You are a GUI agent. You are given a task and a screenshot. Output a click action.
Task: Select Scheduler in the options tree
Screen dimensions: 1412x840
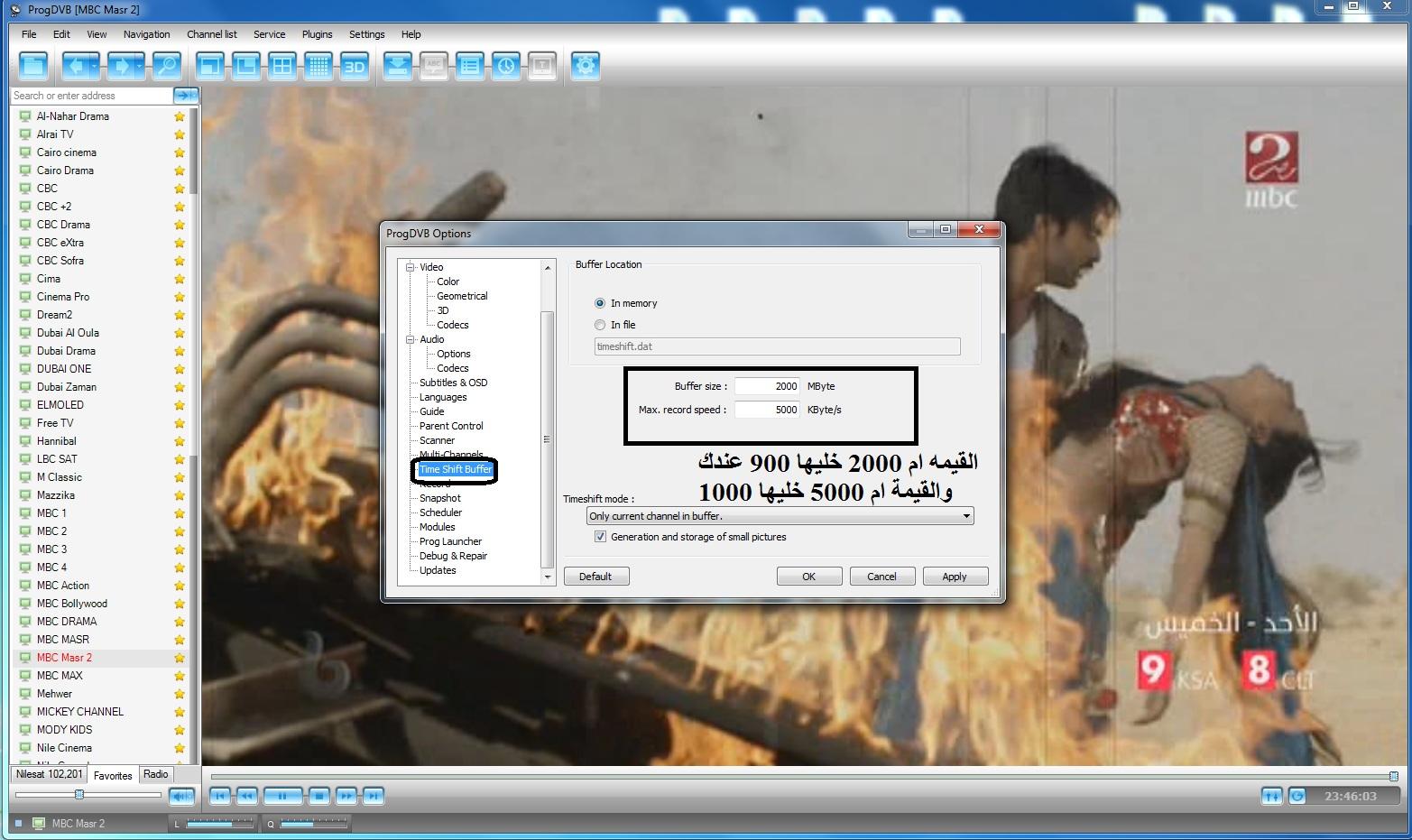coord(440,512)
